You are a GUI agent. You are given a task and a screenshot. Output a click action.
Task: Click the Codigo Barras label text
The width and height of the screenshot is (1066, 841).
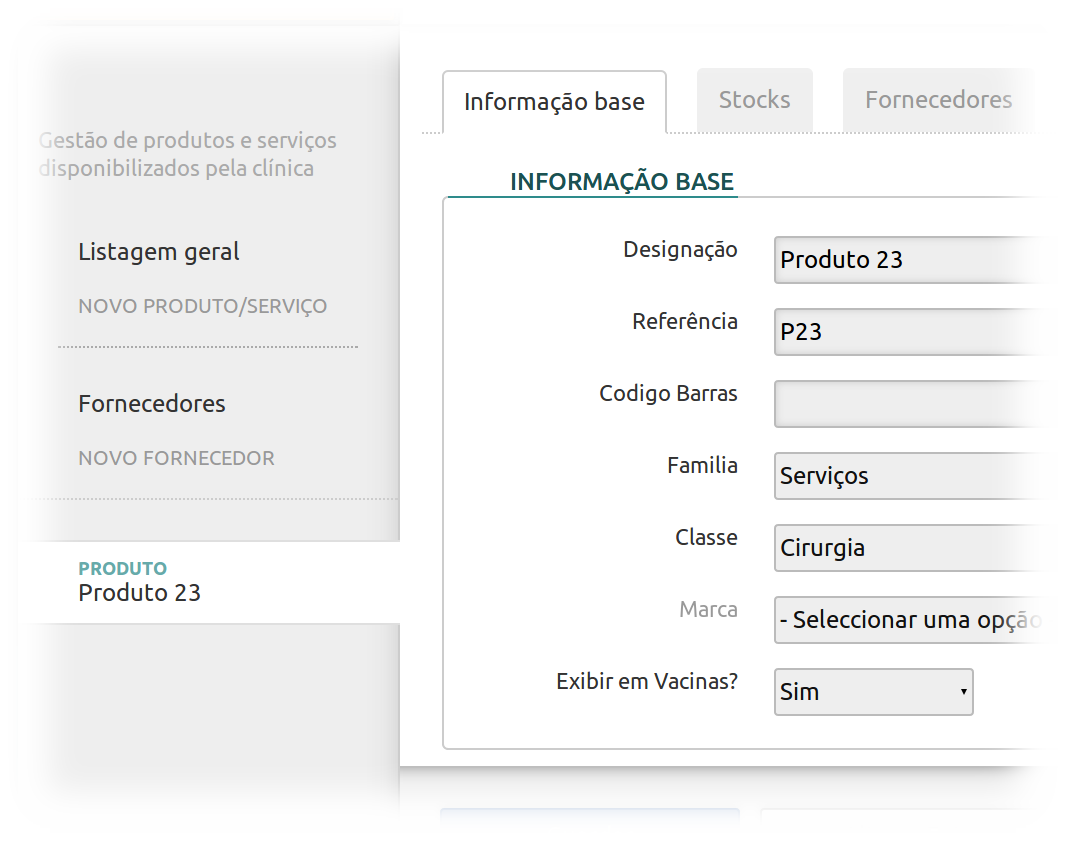668,394
